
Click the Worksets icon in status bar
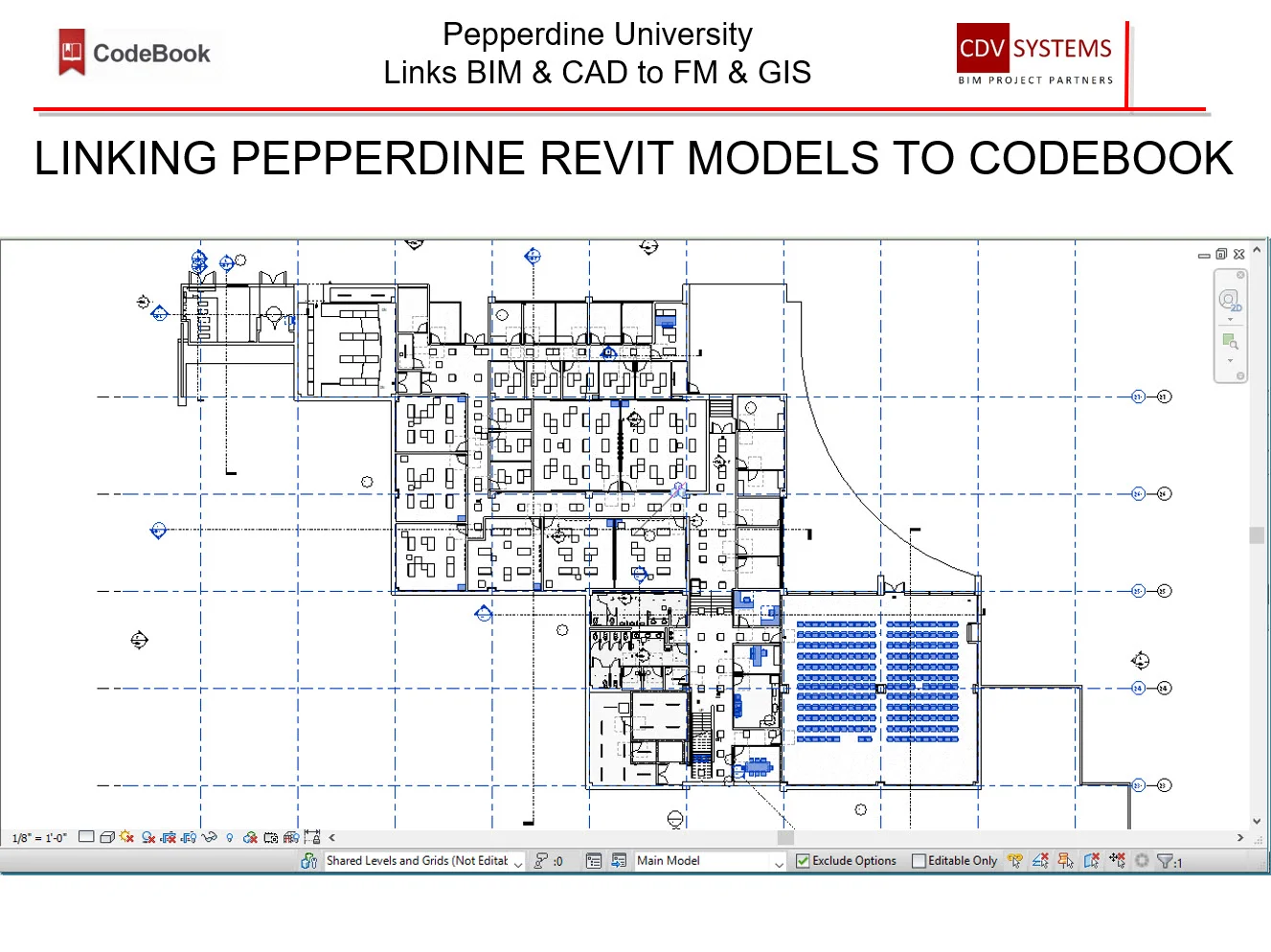pos(309,861)
